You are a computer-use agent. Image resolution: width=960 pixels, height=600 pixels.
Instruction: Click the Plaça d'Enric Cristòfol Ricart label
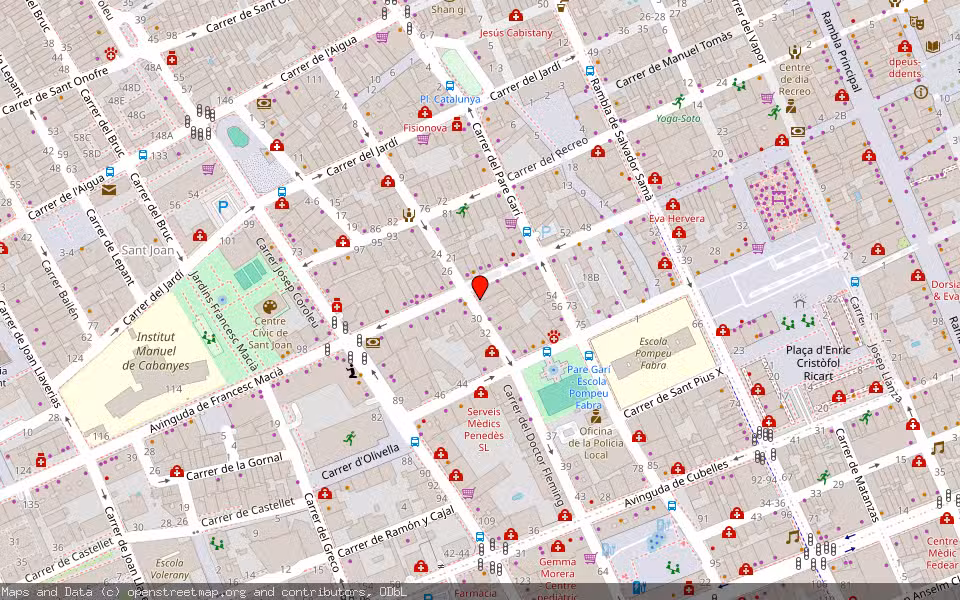(818, 363)
